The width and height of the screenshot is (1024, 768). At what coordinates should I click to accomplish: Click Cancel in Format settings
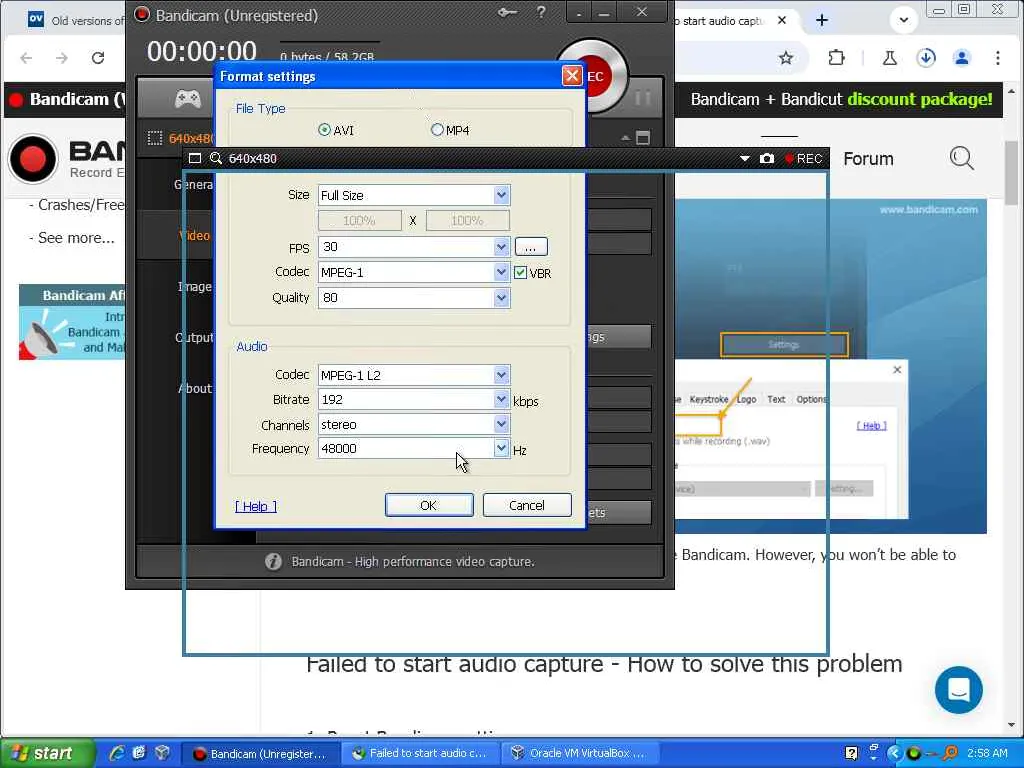[527, 505]
